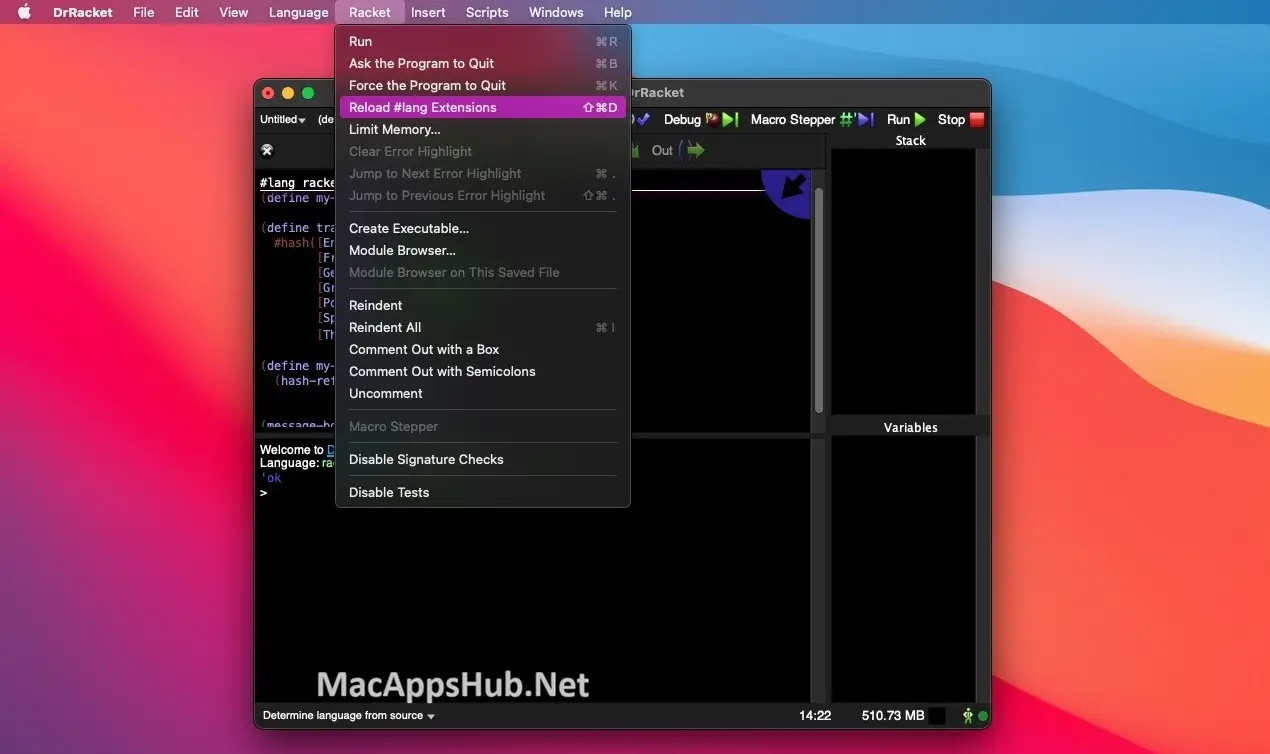Choose Comment Out with Semicolons
This screenshot has width=1270, height=754.
[483, 371]
